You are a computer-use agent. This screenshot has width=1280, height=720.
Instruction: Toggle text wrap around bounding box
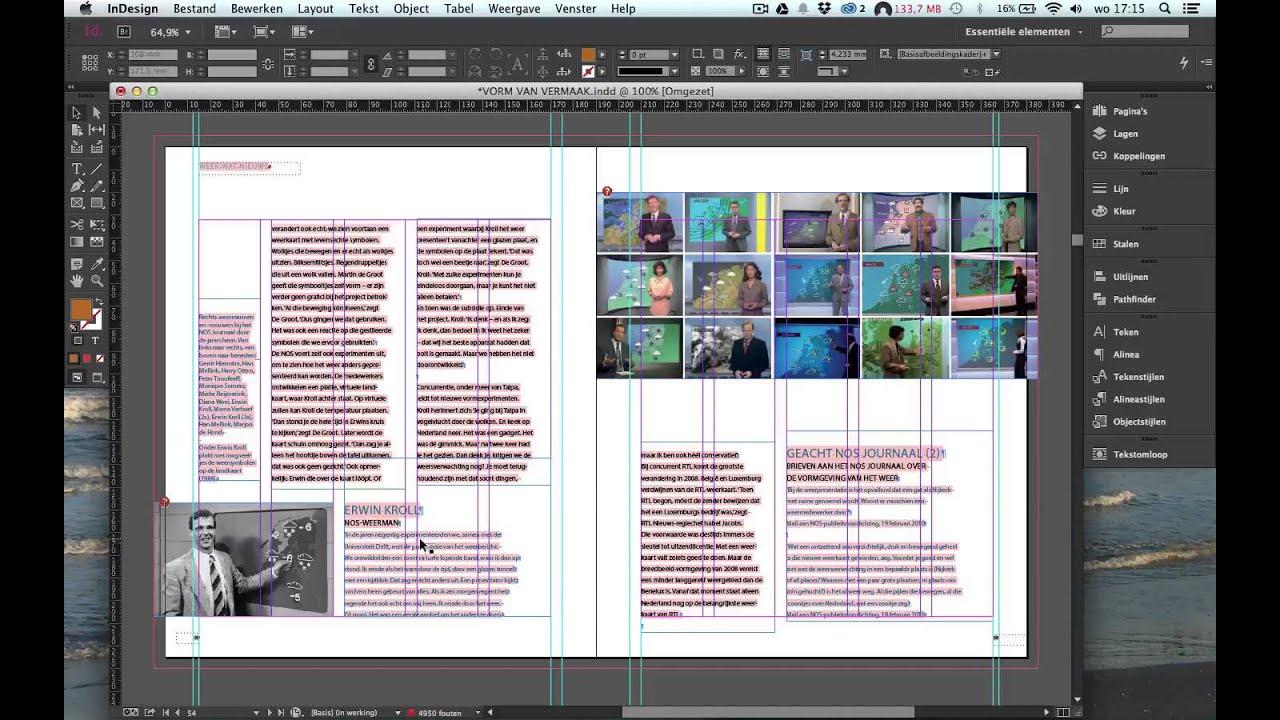point(784,53)
